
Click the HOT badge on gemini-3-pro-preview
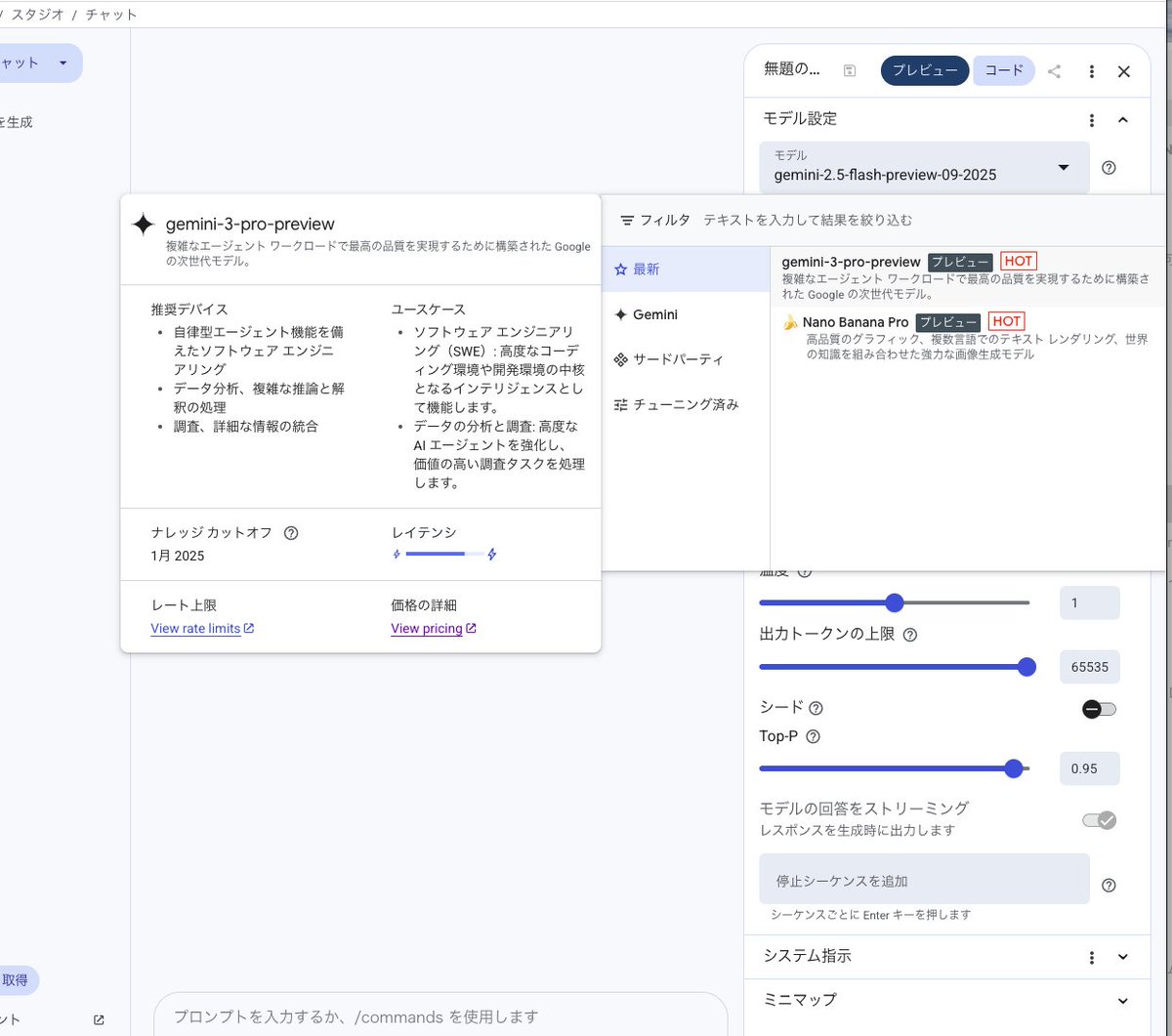point(1019,262)
